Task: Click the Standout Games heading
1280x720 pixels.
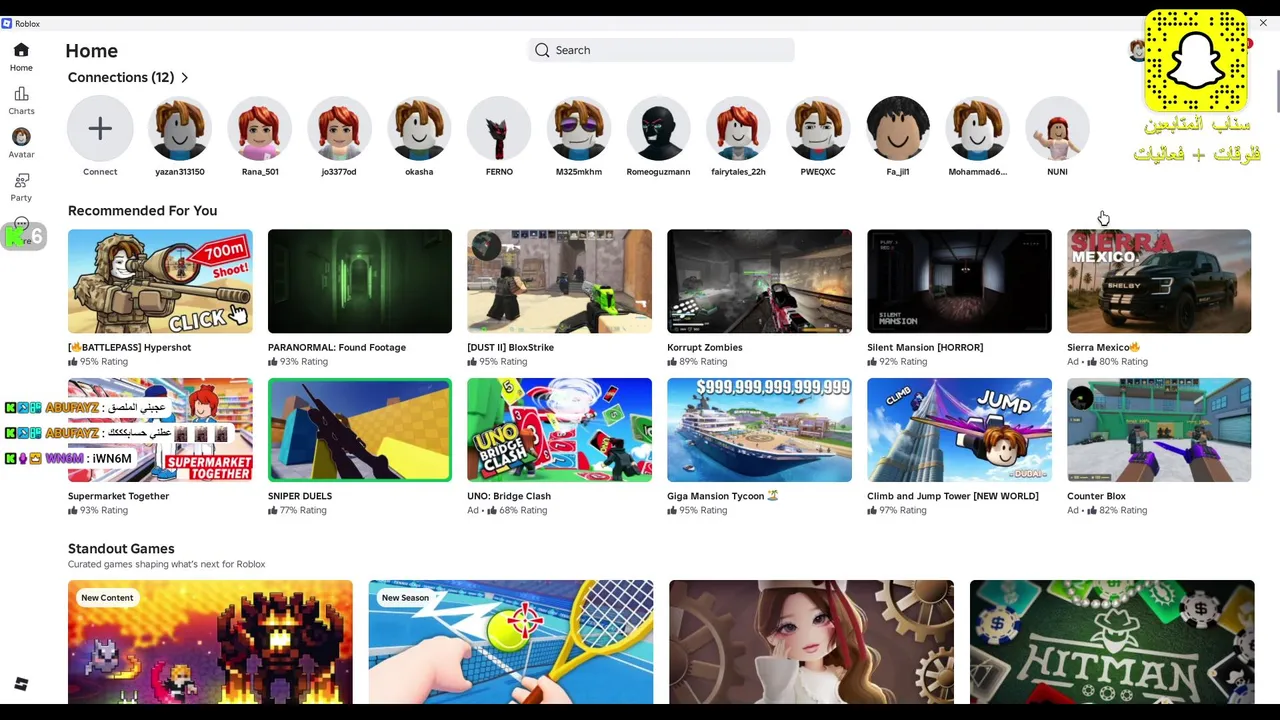Action: pyautogui.click(x=121, y=548)
